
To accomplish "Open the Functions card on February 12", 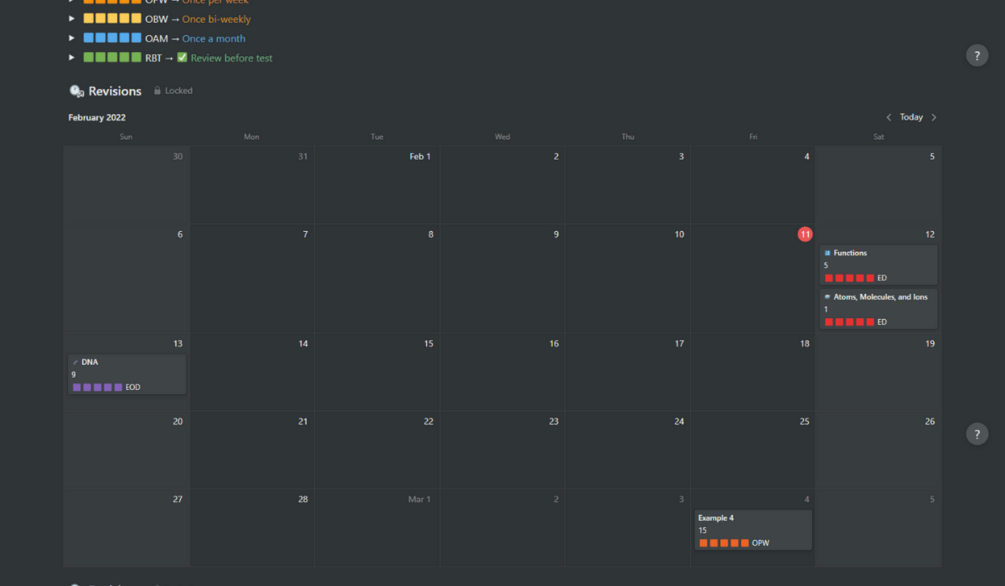I will 878,265.
